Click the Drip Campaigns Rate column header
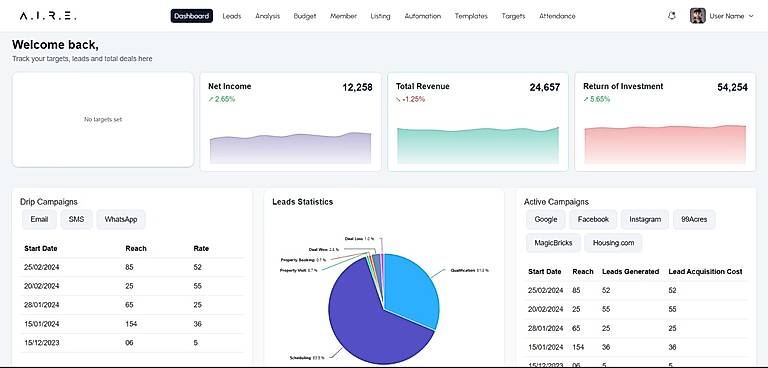The width and height of the screenshot is (768, 368). (x=201, y=248)
